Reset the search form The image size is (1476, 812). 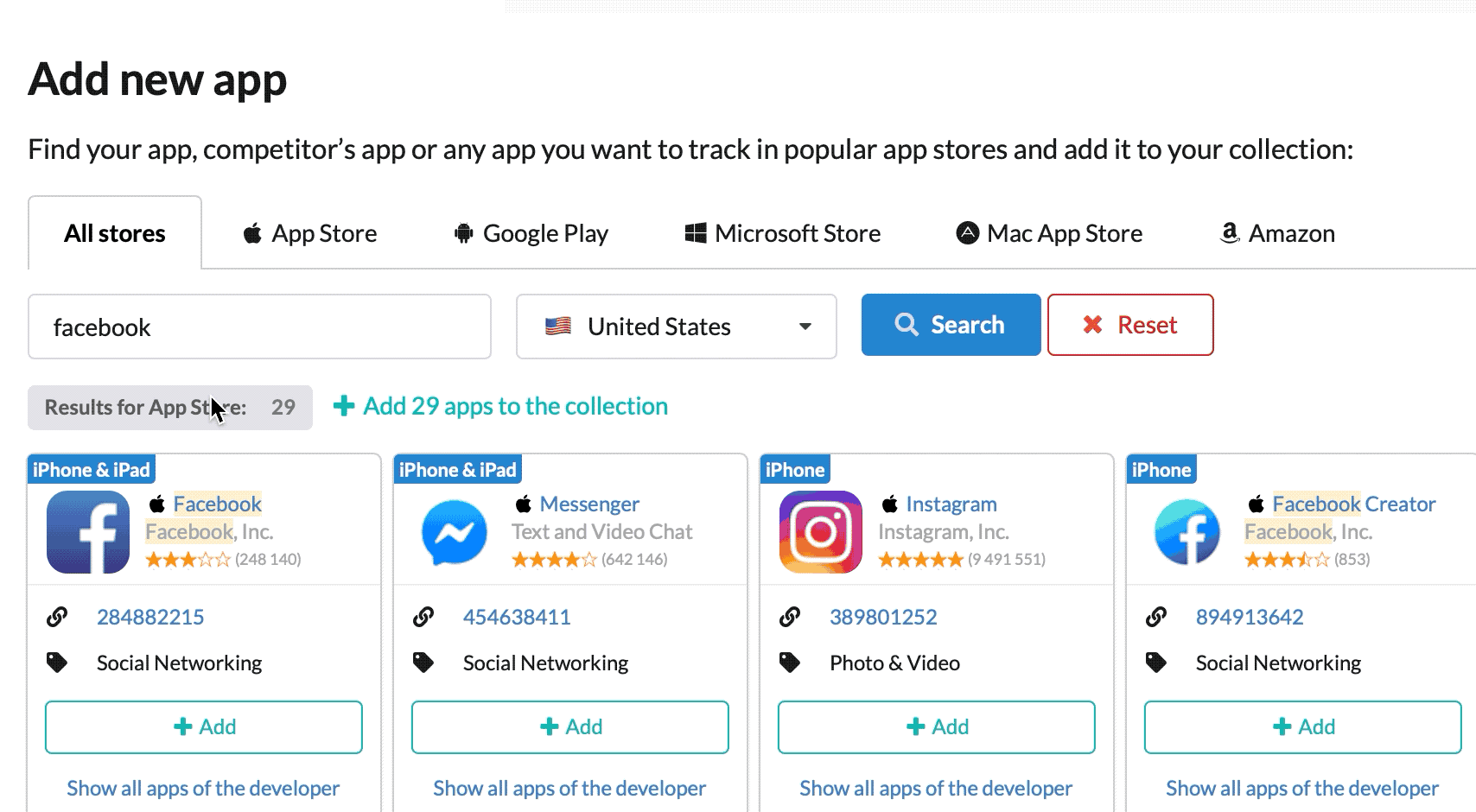pyautogui.click(x=1129, y=325)
